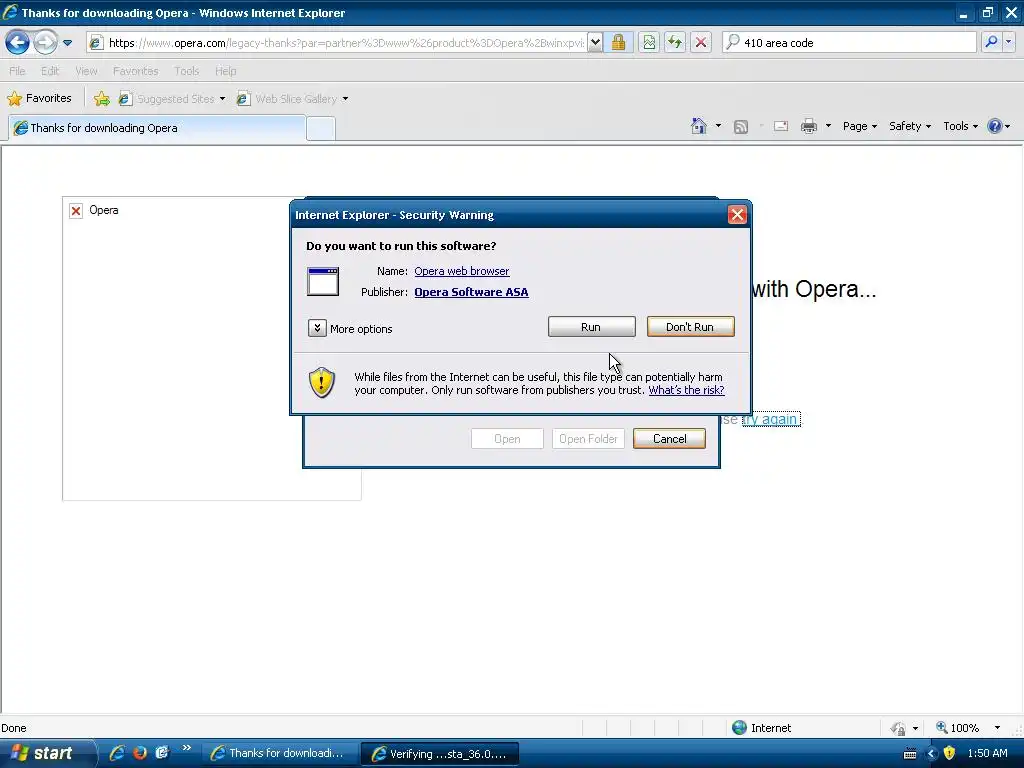Open the Edit menu
Screen dimensions: 1024x768
pos(50,71)
